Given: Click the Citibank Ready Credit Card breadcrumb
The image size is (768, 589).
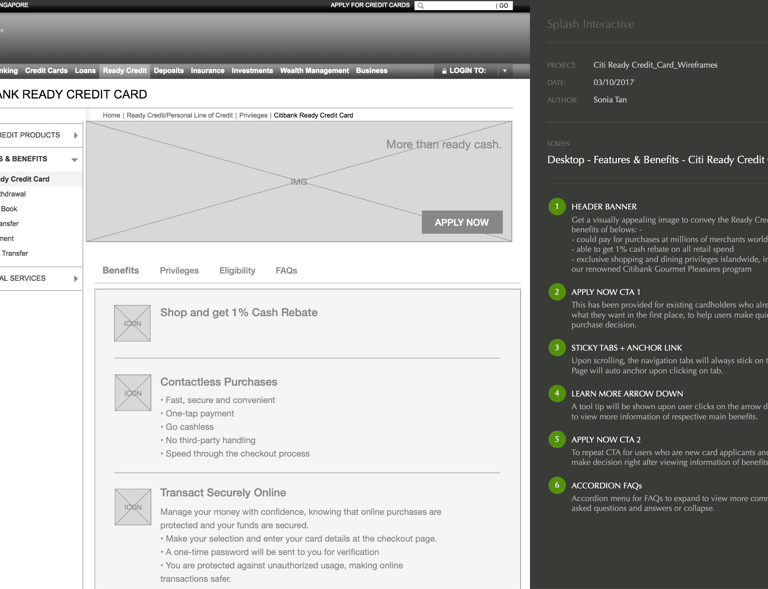Looking at the screenshot, I should [x=313, y=115].
